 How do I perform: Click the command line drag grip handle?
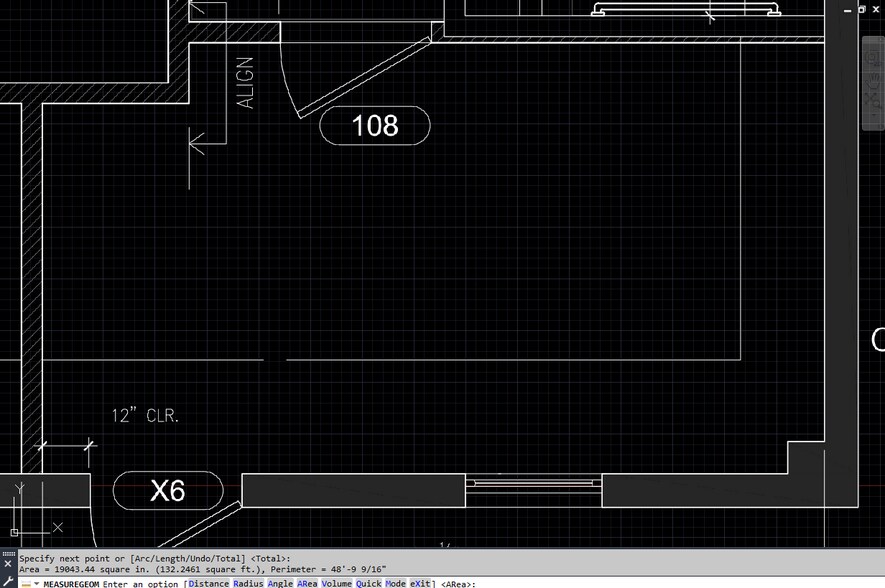(x=8, y=553)
